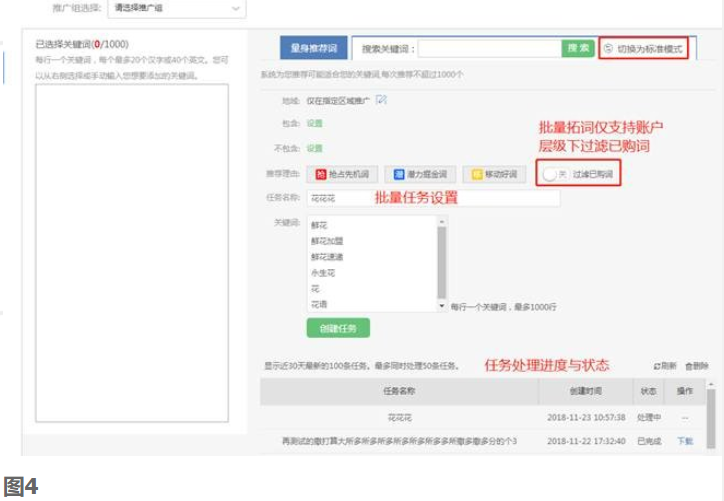Viewport: 724px width, 501px height.
Task: Click the edit icon next to region setting
Action: coord(381,99)
